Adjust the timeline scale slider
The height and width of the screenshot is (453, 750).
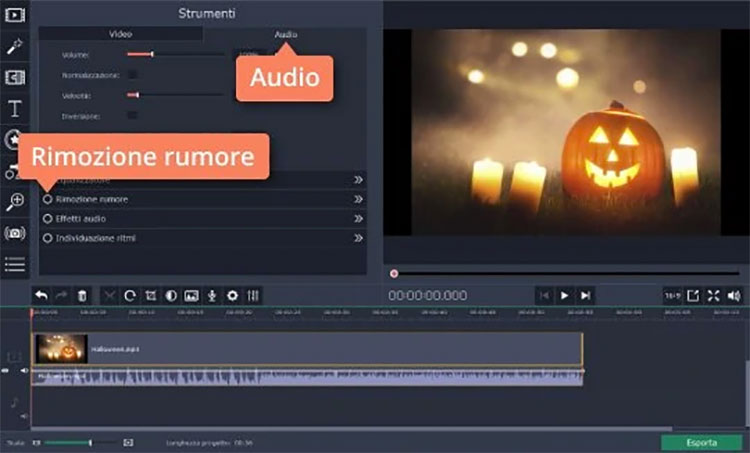[80, 442]
